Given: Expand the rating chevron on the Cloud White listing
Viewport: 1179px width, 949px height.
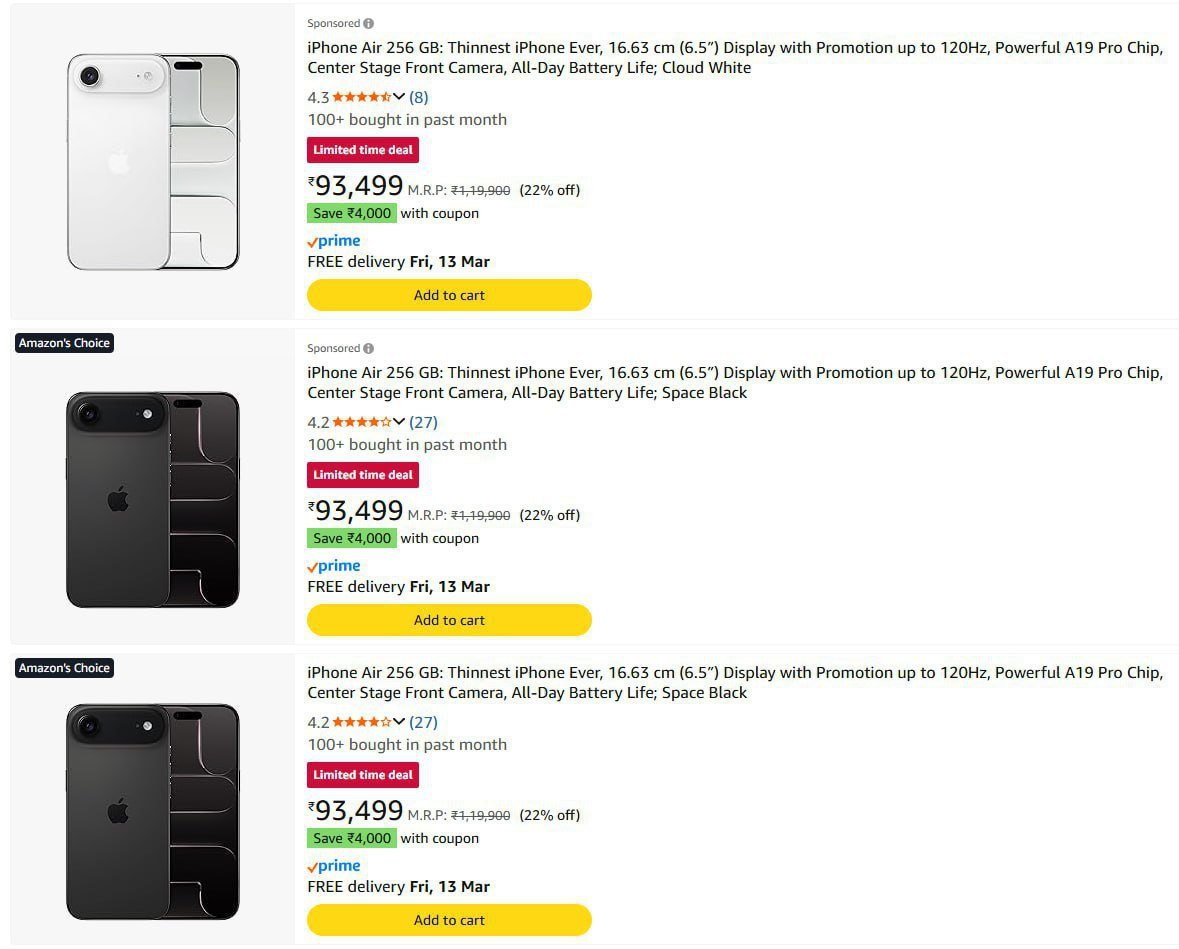Looking at the screenshot, I should pyautogui.click(x=399, y=97).
